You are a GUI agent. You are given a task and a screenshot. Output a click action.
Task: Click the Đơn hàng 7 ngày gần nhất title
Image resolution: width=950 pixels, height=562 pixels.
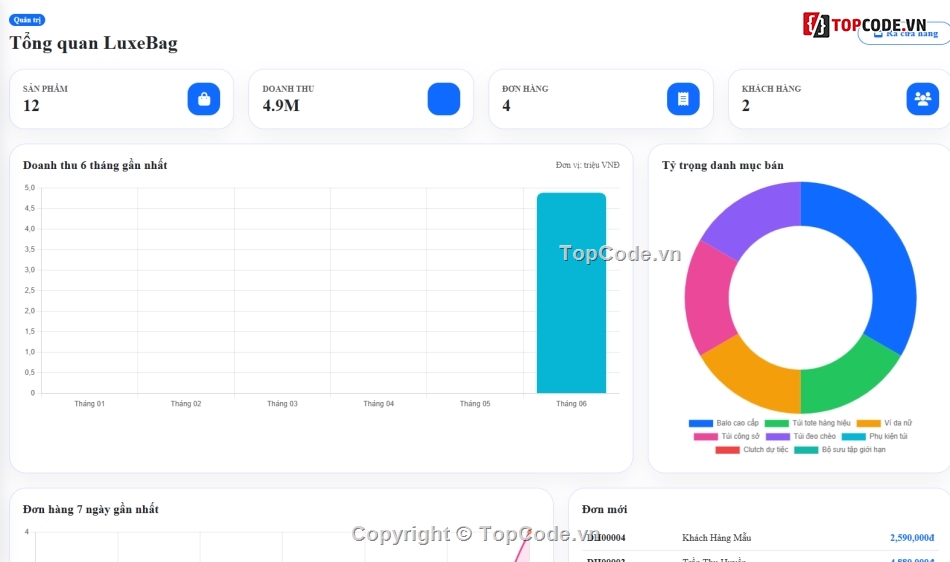(x=91, y=509)
